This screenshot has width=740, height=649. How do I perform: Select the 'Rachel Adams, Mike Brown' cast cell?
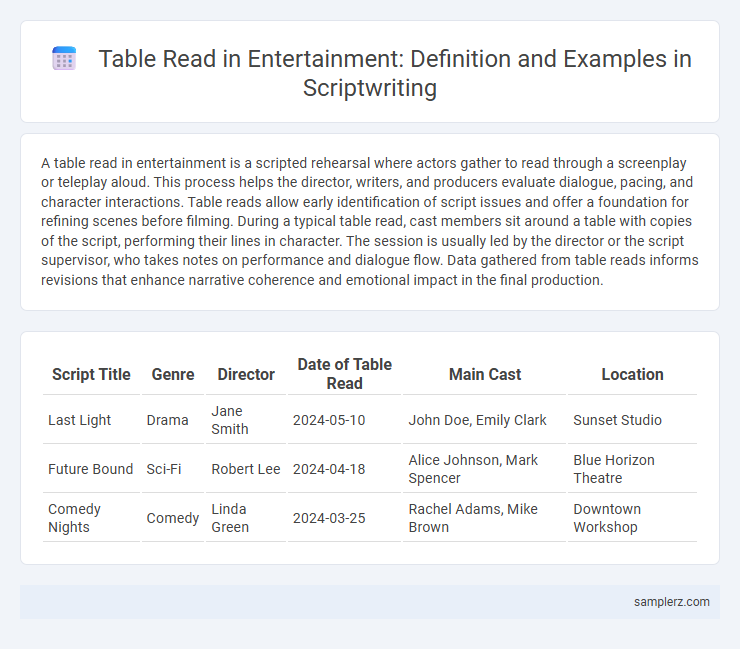click(x=485, y=518)
